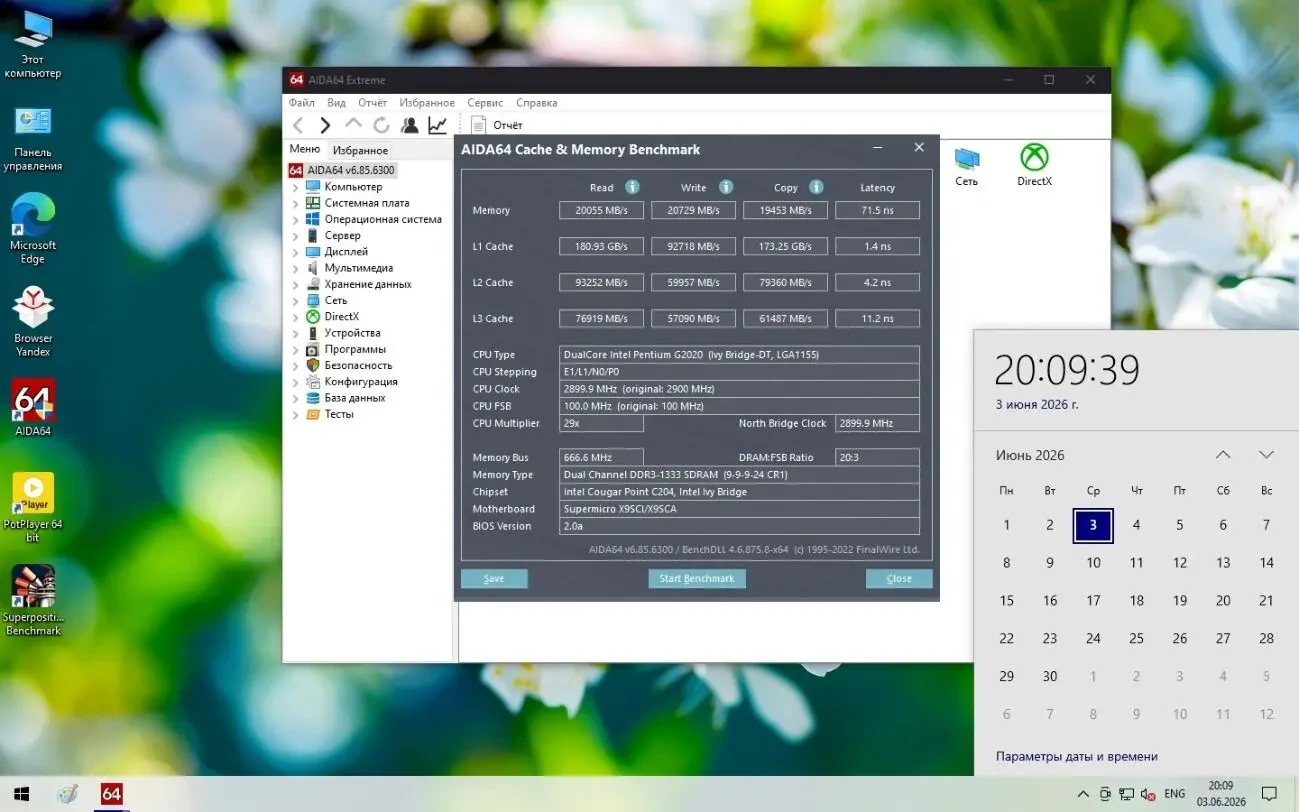Switch to the Меню sidebar tab
1299x812 pixels.
(x=305, y=149)
